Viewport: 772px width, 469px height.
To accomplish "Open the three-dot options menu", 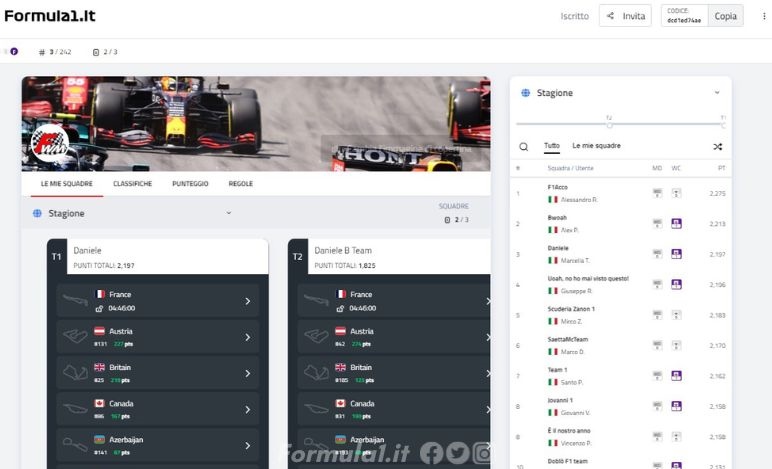I will point(763,16).
